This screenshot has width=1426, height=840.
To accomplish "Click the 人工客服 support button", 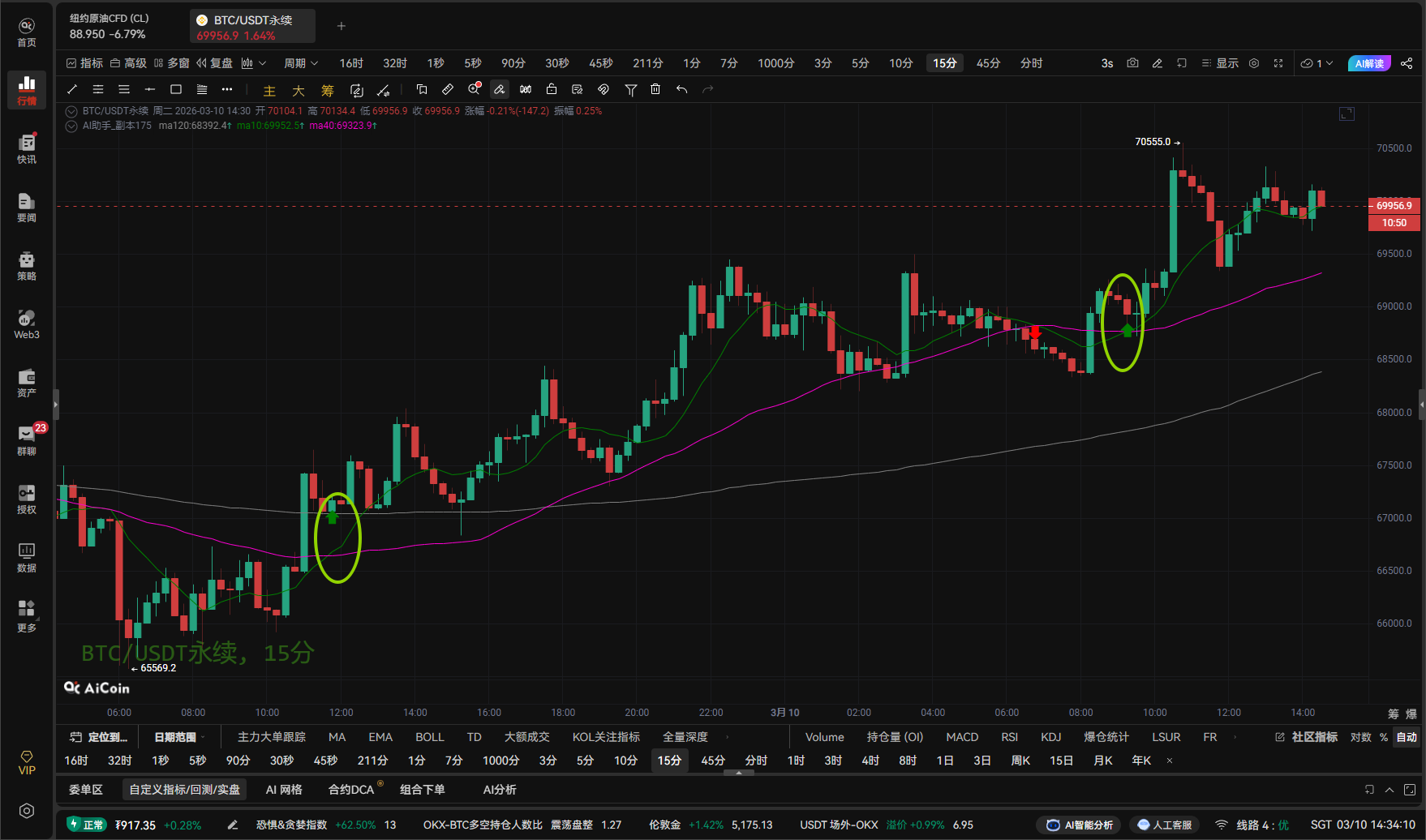I will coord(1165,825).
